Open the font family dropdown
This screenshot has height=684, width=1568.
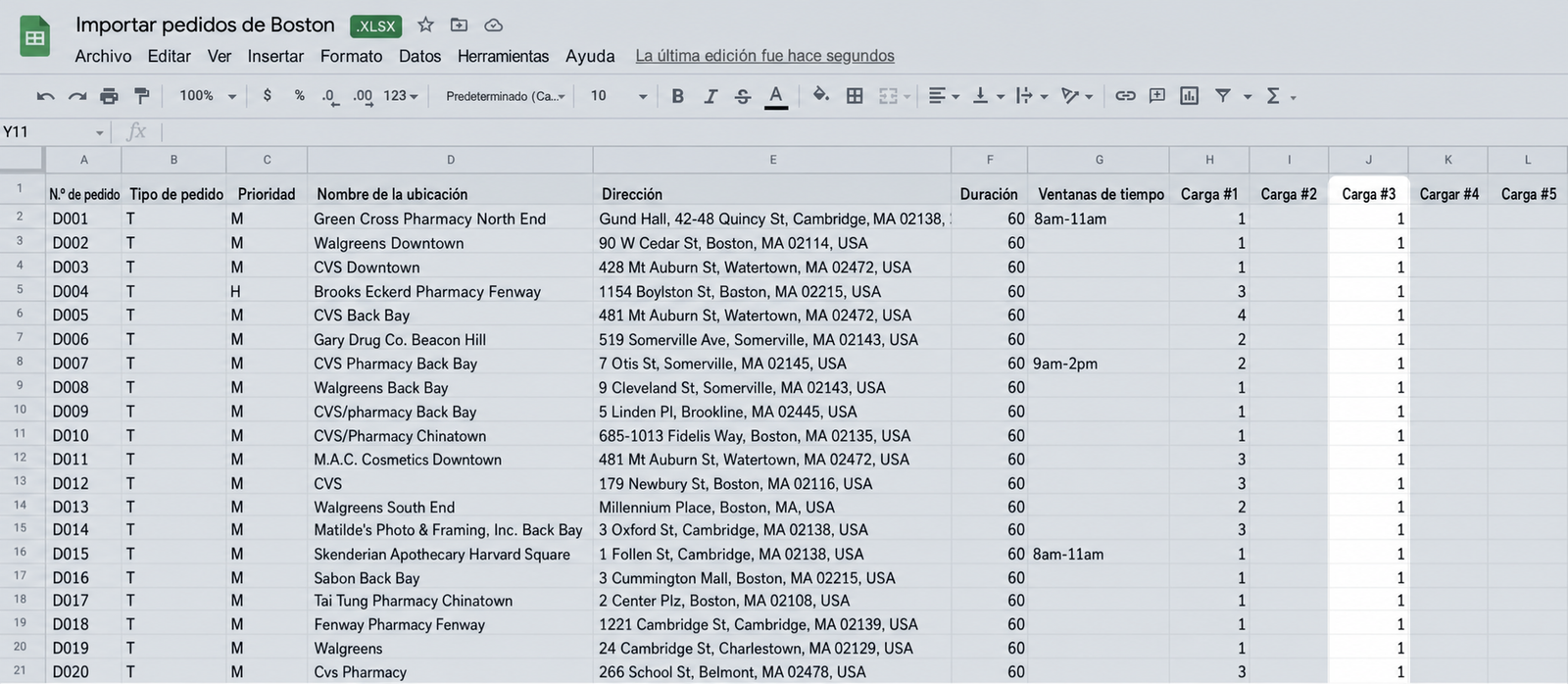click(x=506, y=96)
